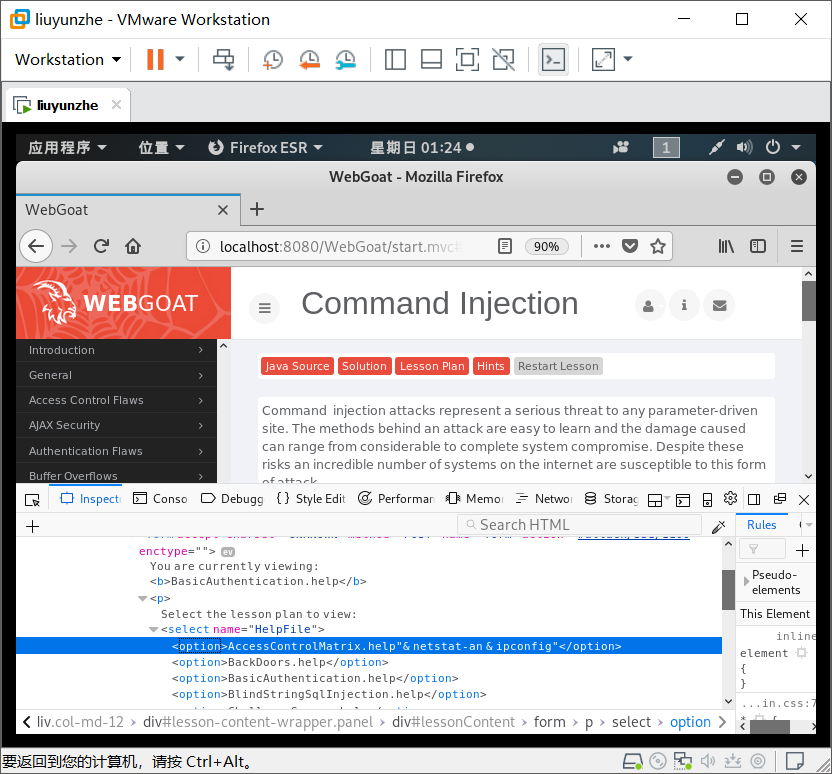The image size is (832, 774).
Task: Toggle the thumbnail bar view
Action: pyautogui.click(x=431, y=59)
